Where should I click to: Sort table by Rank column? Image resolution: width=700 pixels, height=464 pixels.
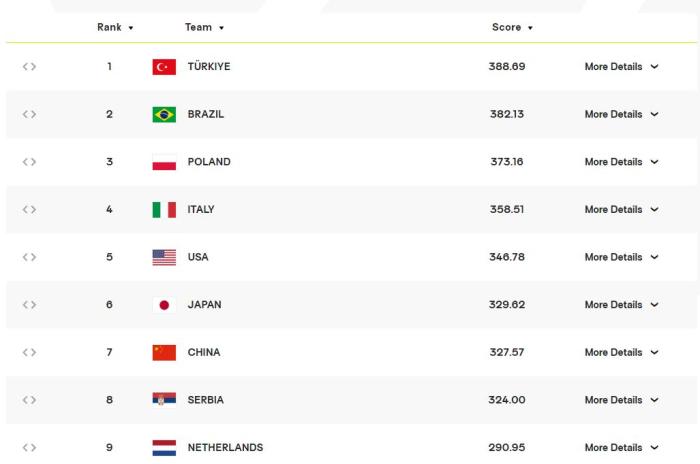[x=115, y=27]
